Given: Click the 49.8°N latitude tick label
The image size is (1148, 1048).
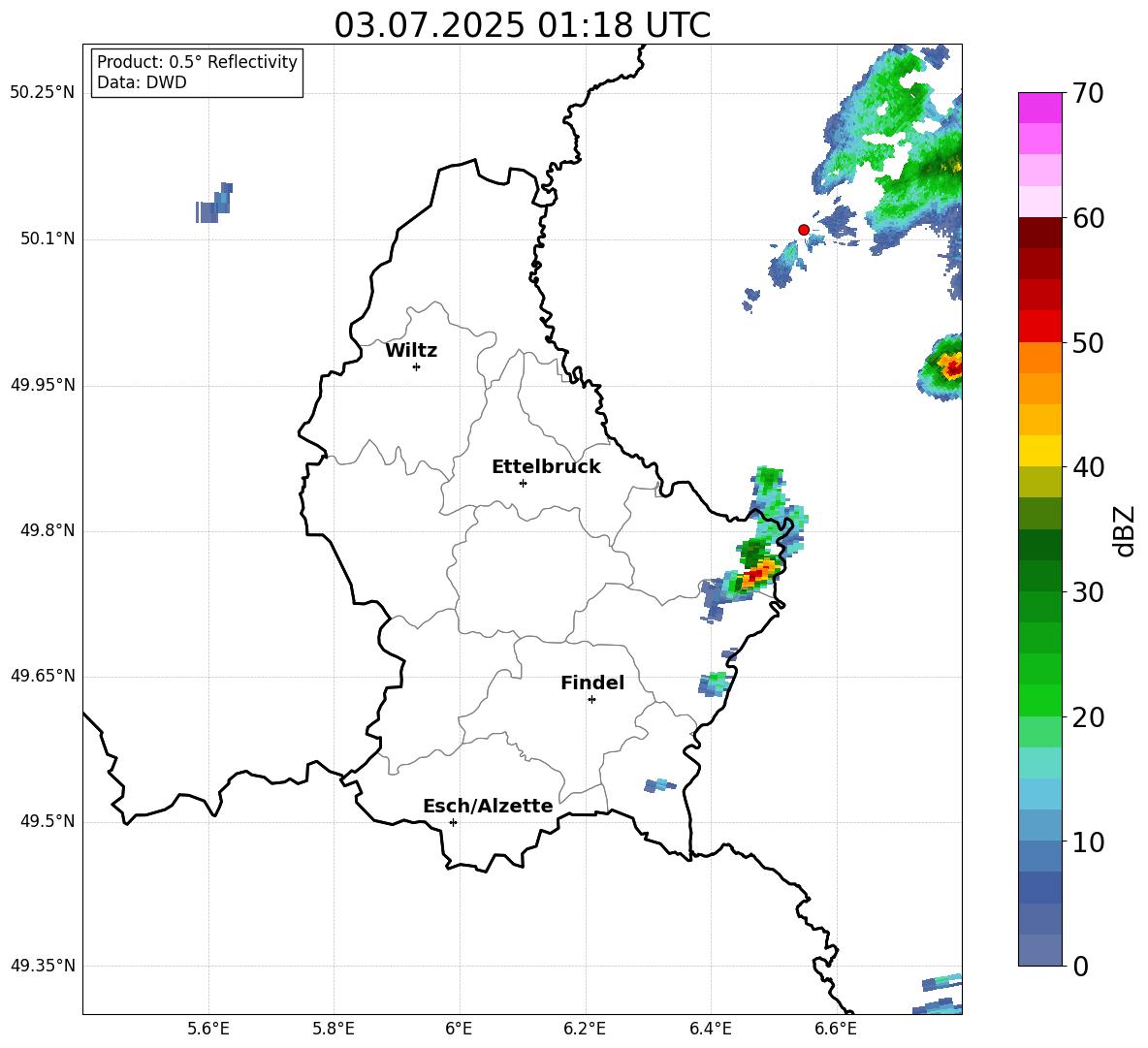Looking at the screenshot, I should (48, 530).
